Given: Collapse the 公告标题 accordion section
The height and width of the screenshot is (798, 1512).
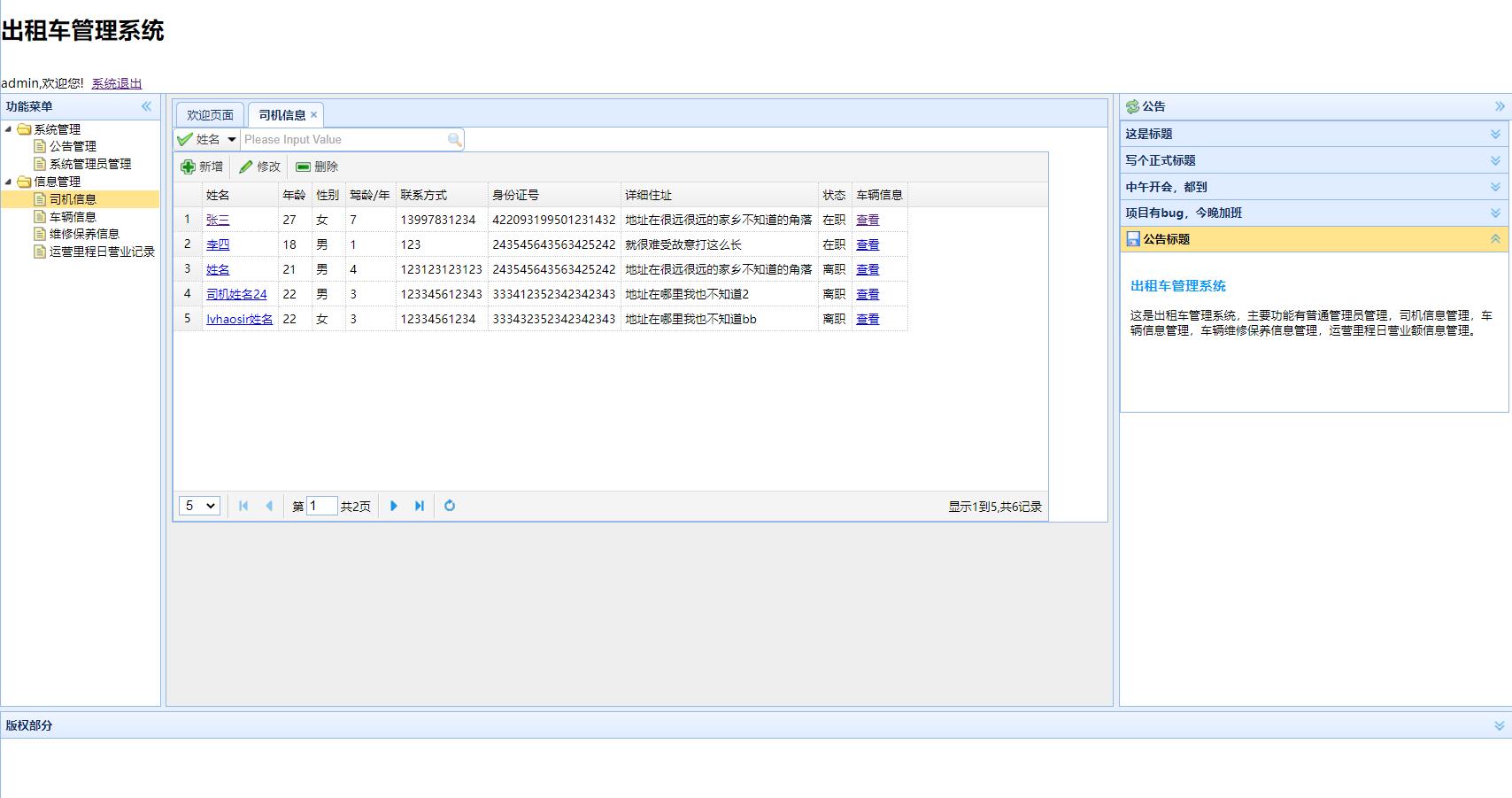Looking at the screenshot, I should pos(1495,239).
